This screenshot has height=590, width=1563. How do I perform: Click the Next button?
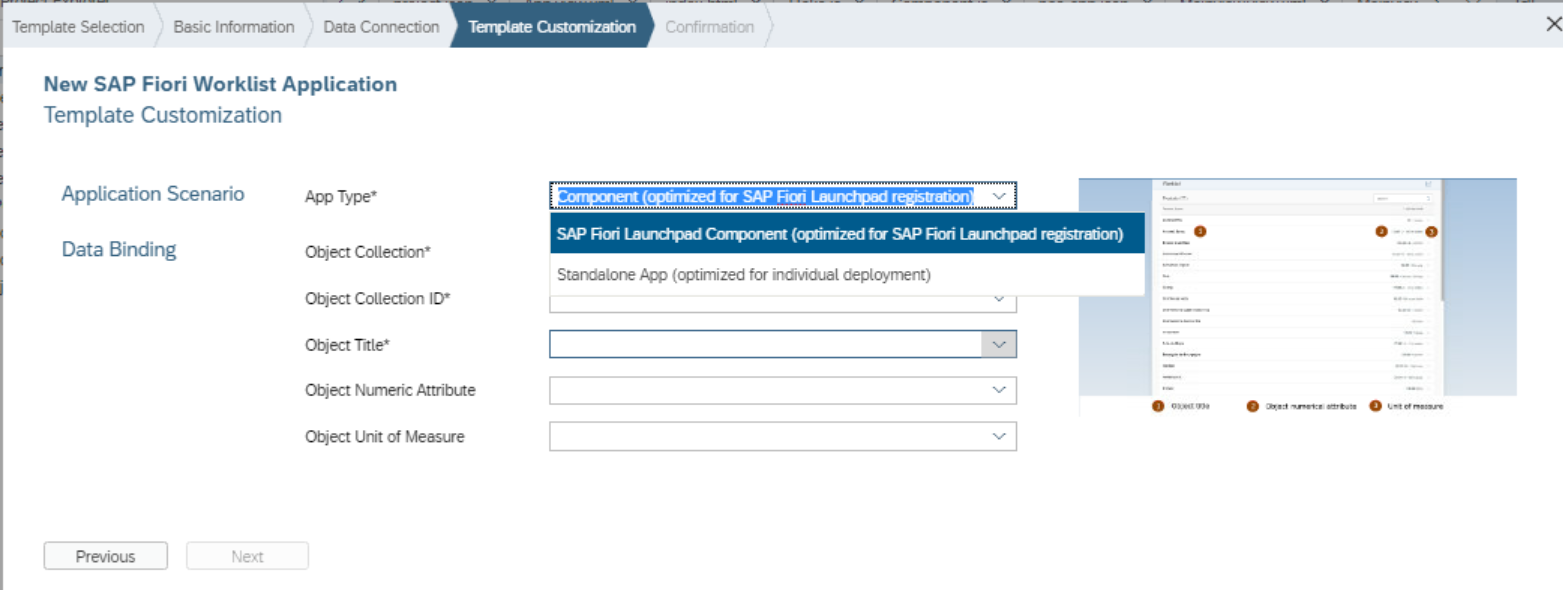coord(247,556)
